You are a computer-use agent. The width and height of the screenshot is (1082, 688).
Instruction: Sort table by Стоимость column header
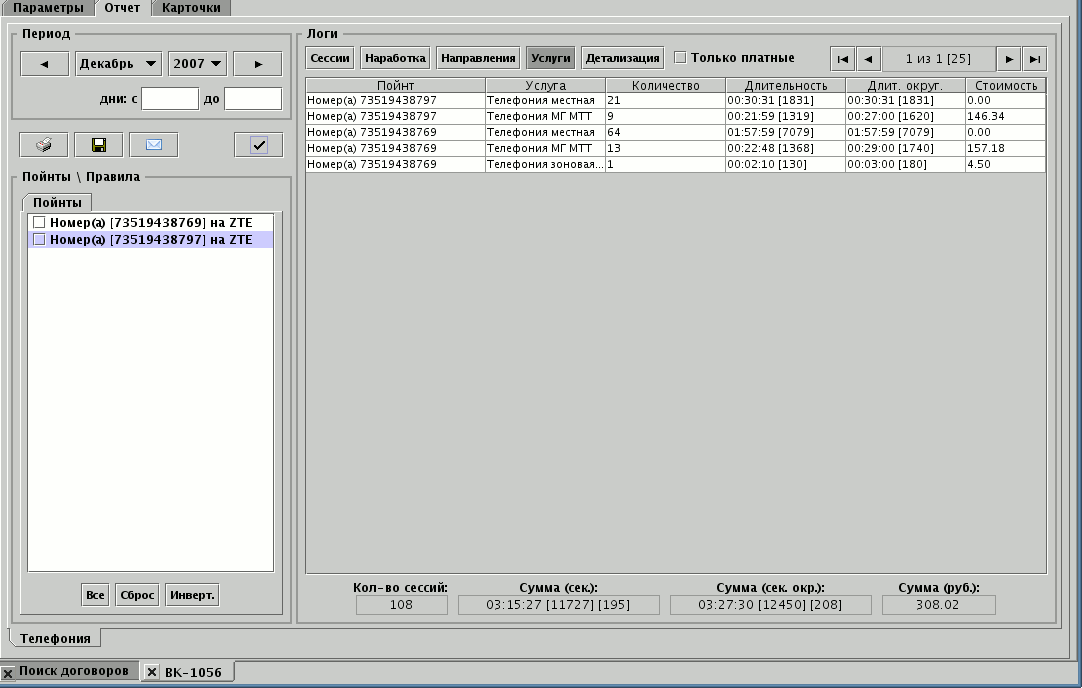point(1005,86)
